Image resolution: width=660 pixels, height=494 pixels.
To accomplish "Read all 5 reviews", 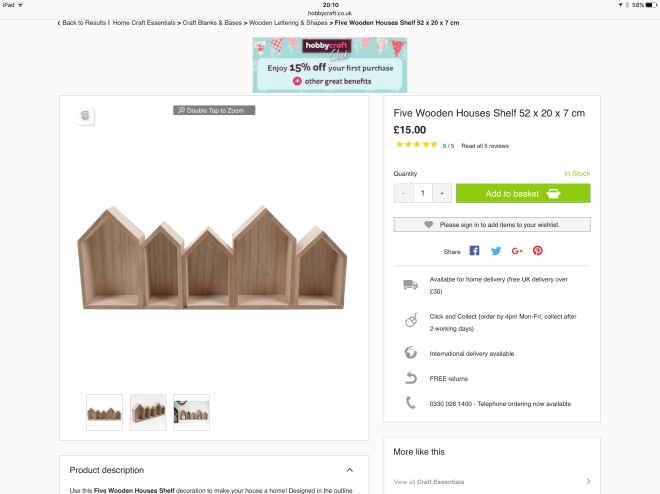I will 485,146.
